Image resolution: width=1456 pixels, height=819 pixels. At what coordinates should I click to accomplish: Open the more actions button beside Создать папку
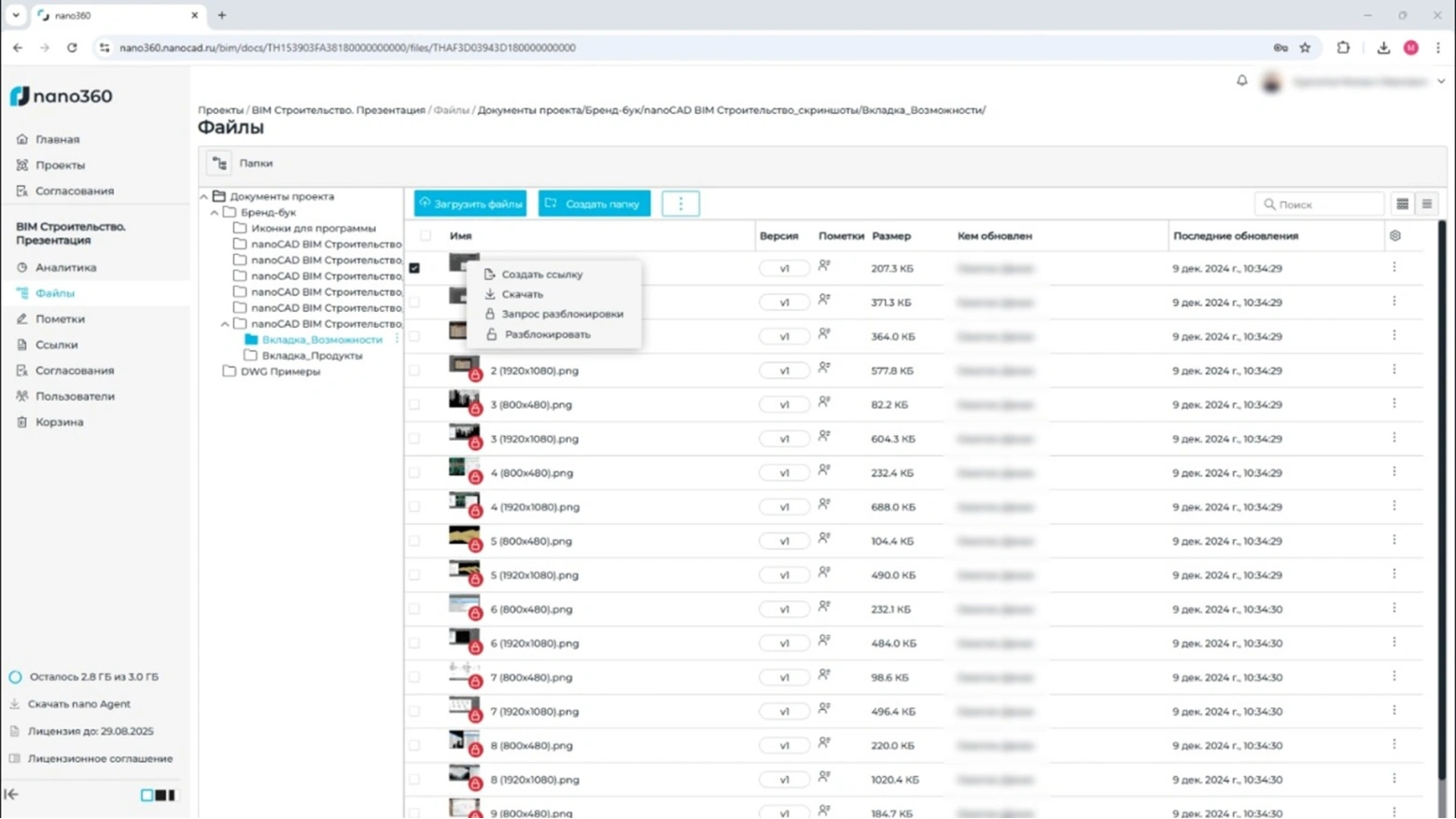pos(680,204)
